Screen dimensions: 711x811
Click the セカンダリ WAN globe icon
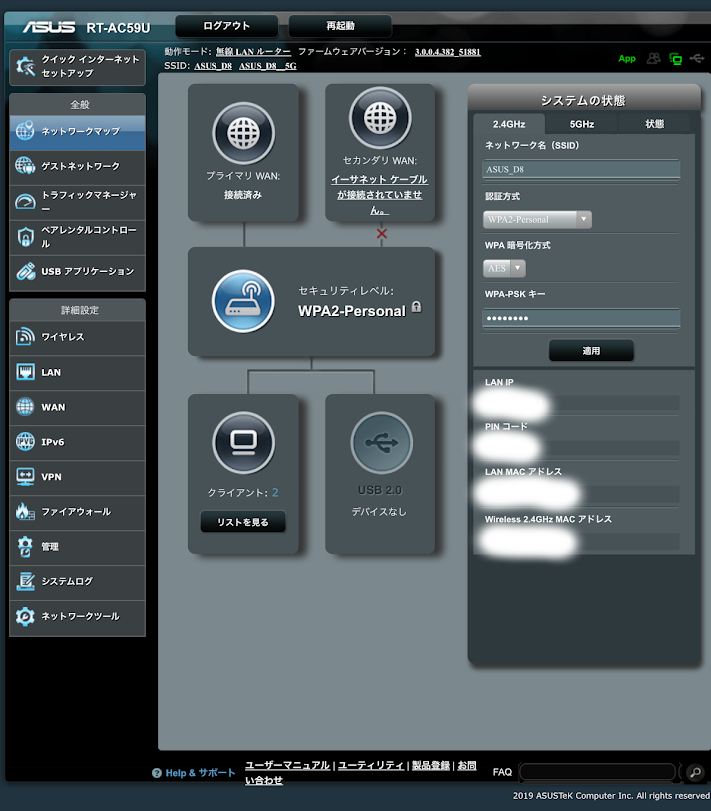[381, 118]
